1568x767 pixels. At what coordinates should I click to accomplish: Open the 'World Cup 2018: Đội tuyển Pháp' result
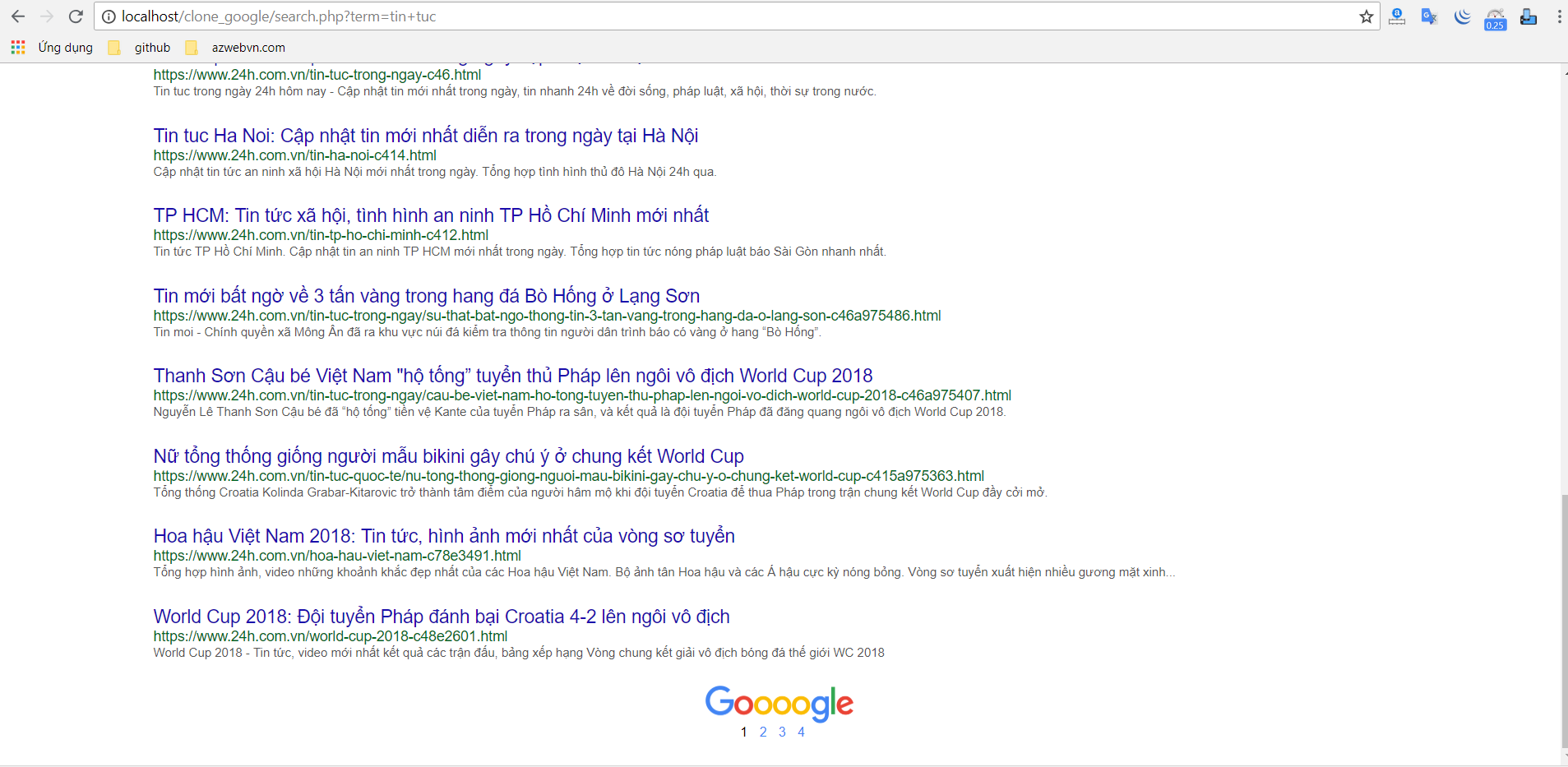coord(442,617)
